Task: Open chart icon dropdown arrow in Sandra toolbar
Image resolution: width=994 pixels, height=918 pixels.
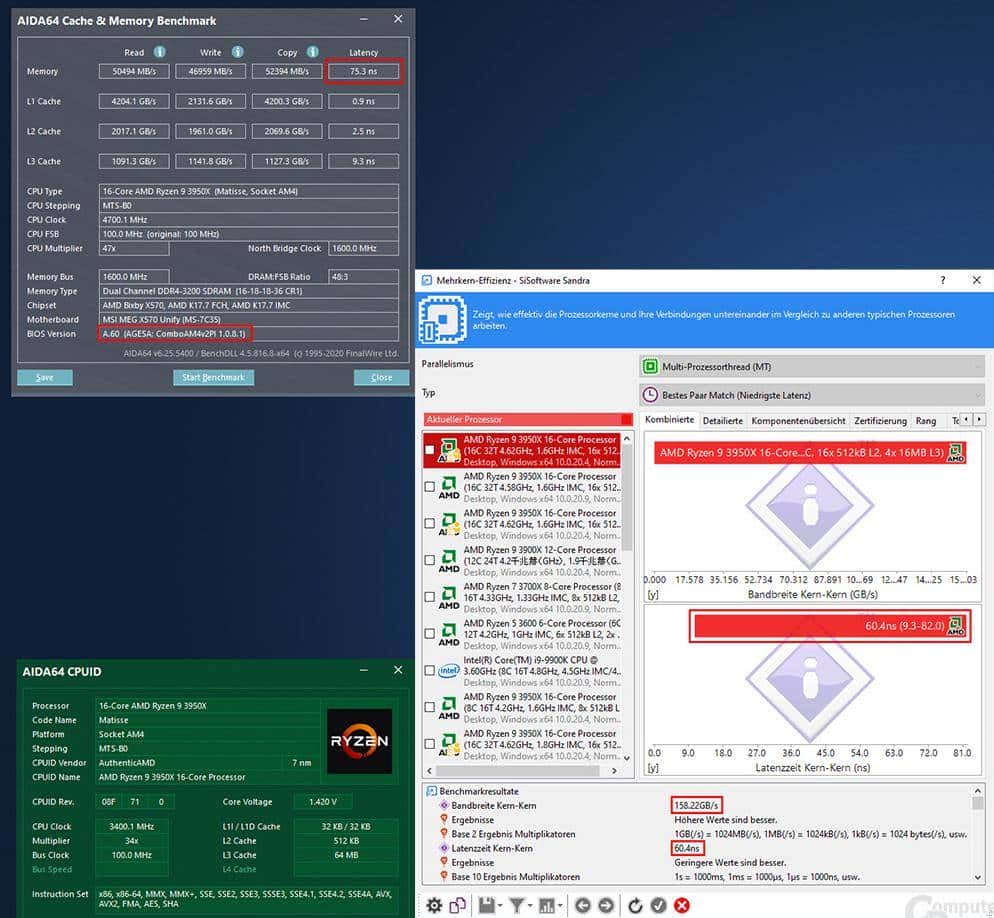Action: (561, 905)
